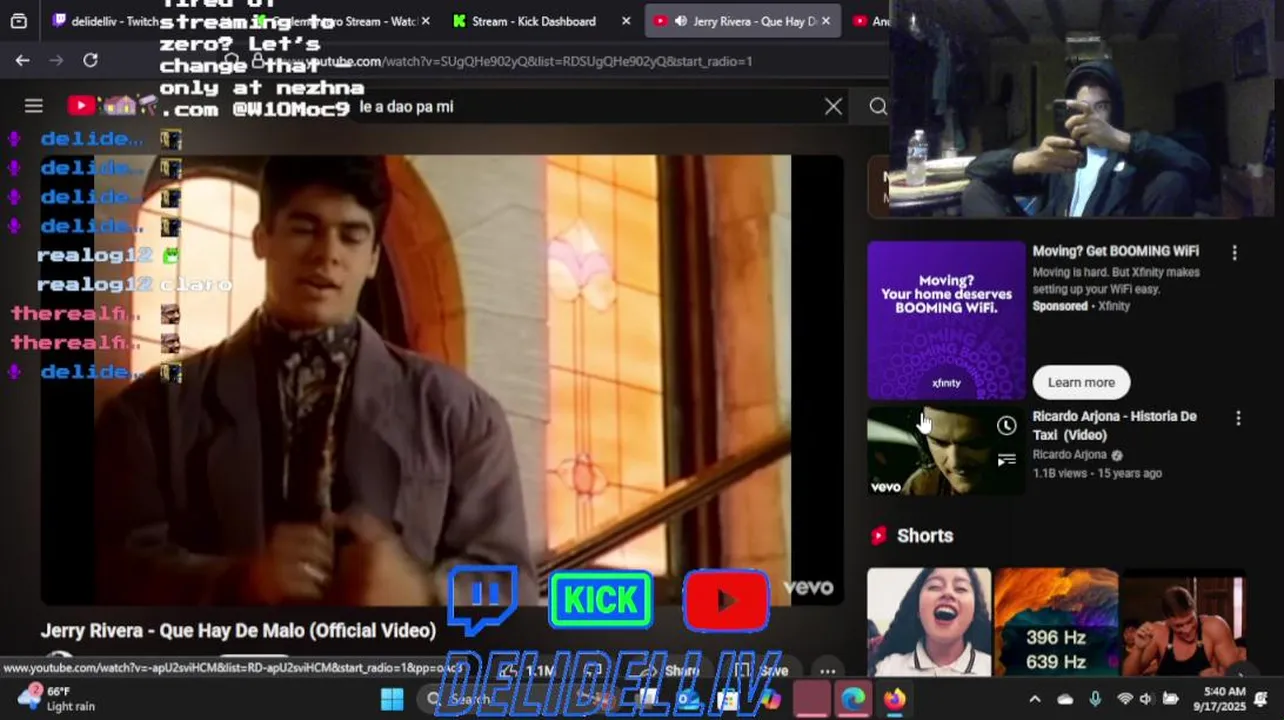Open Ricardo Arjona Historia De Taxi thumbnail
Screen dimensions: 1284x720
point(946,450)
